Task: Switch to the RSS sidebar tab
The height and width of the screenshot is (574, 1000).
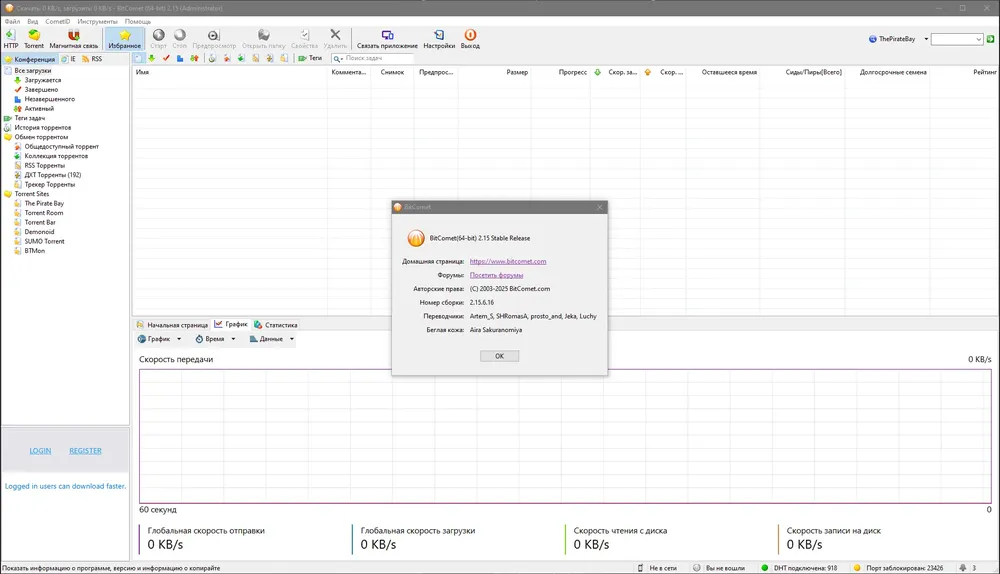Action: pyautogui.click(x=92, y=59)
